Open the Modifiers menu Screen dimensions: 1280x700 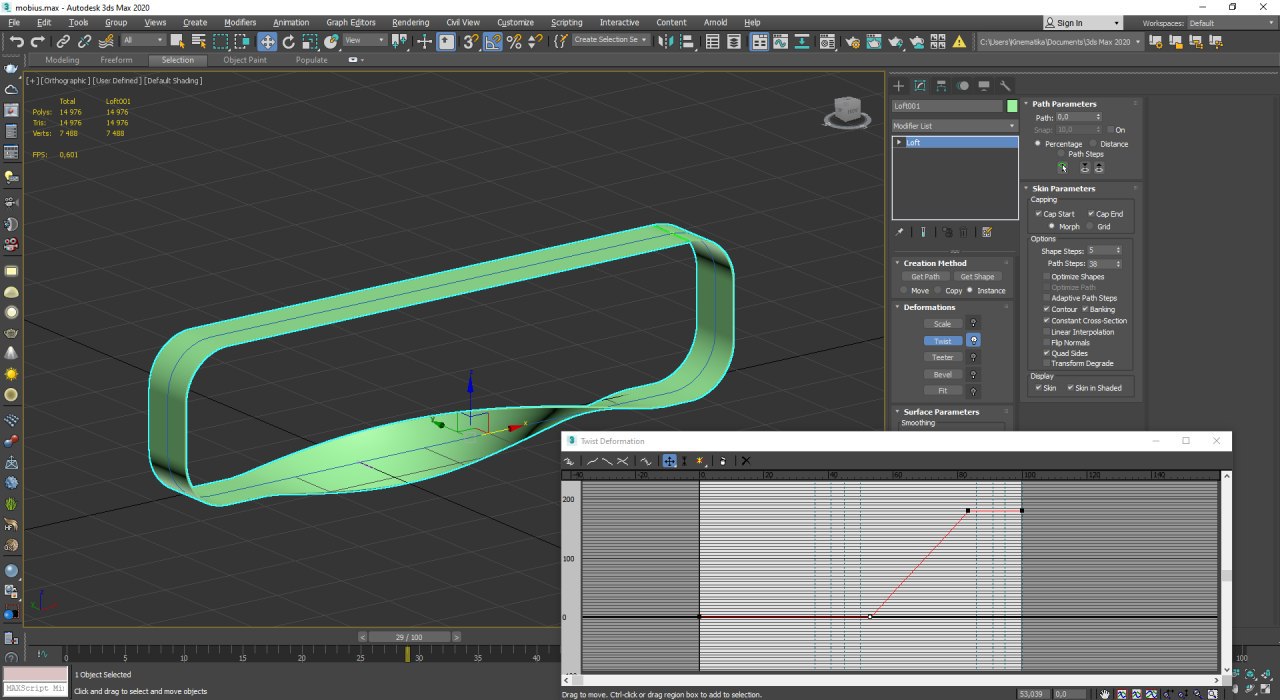click(x=240, y=22)
